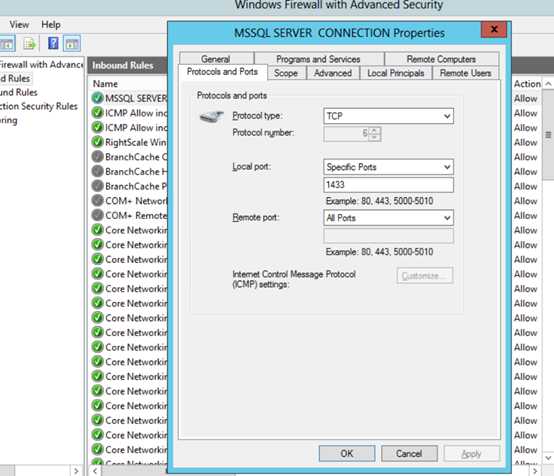Click the green check icon of MSSQL SERVER rule
Image resolution: width=554 pixels, height=476 pixels.
pos(97,98)
